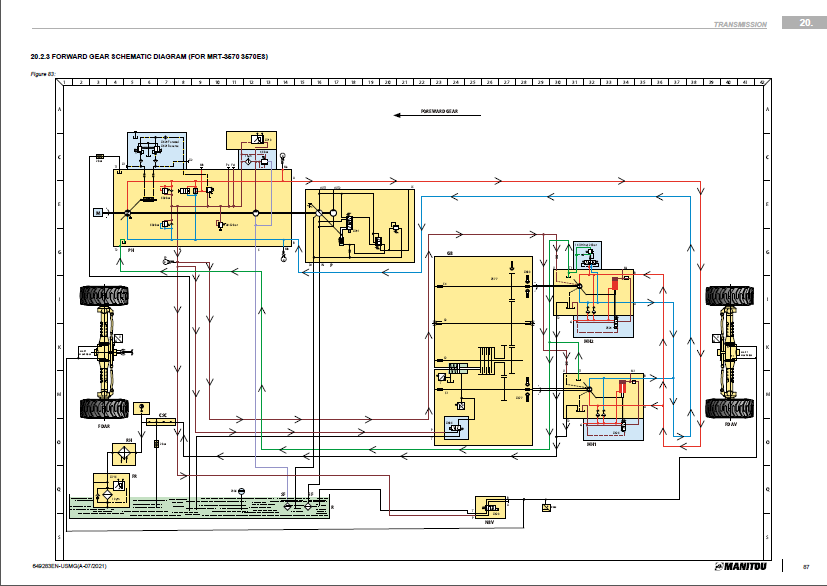This screenshot has height=586, width=827.
Task: Click the TRANSMISSION header label
Action: (739, 24)
